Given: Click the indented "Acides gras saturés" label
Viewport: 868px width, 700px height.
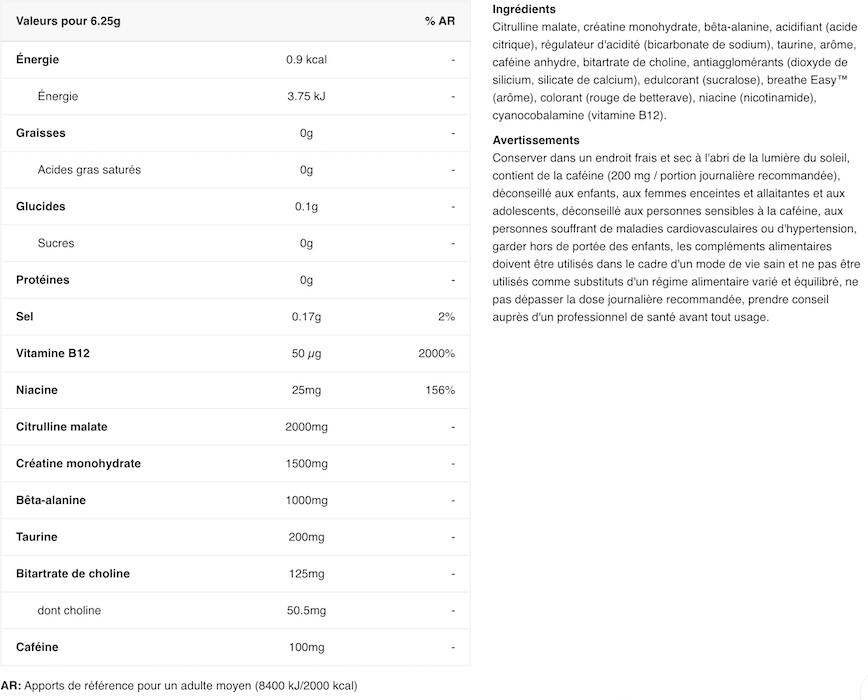Looking at the screenshot, I should pyautogui.click(x=89, y=170).
